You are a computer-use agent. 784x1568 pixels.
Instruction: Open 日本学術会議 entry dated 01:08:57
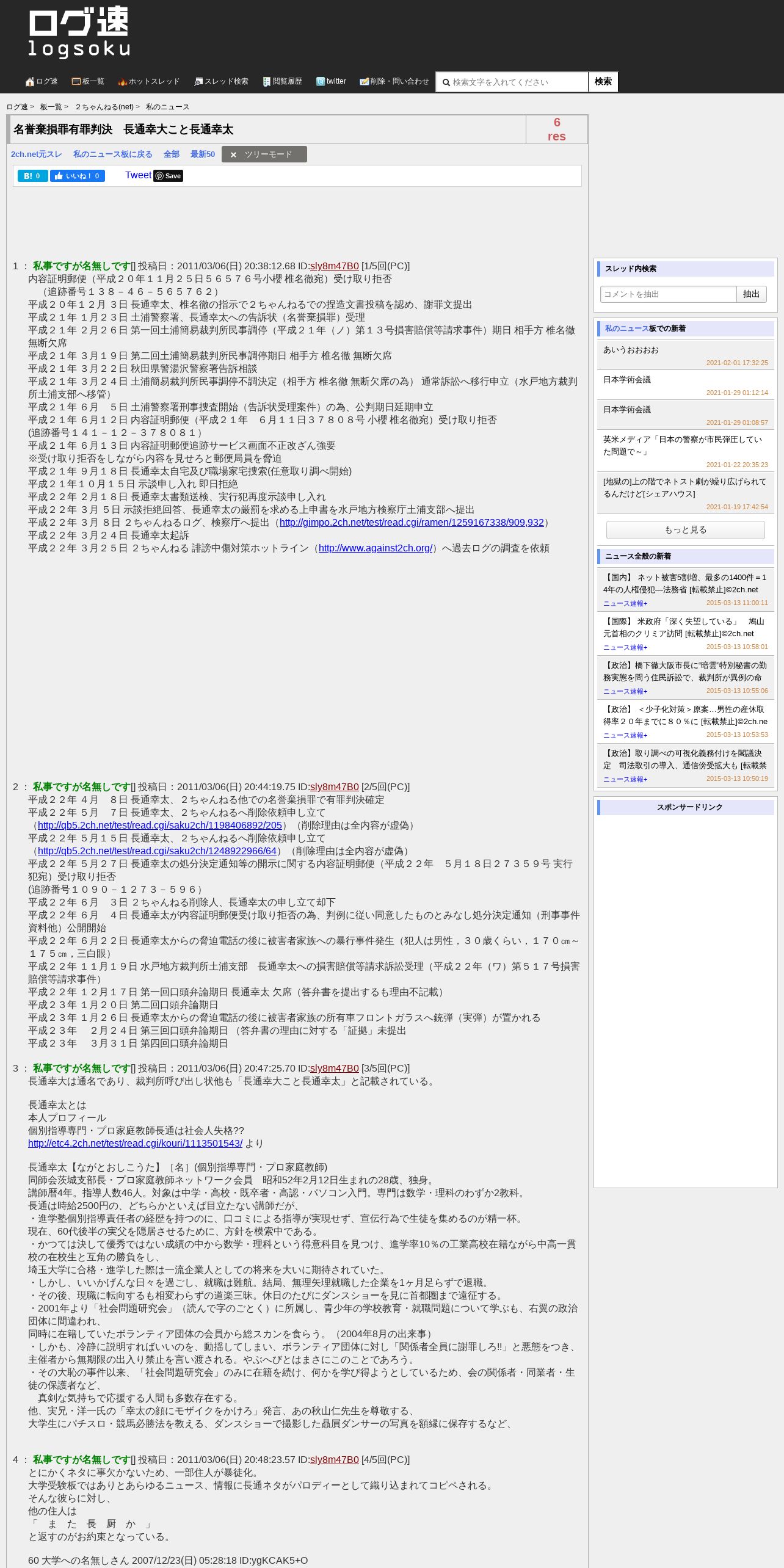pyautogui.click(x=686, y=415)
